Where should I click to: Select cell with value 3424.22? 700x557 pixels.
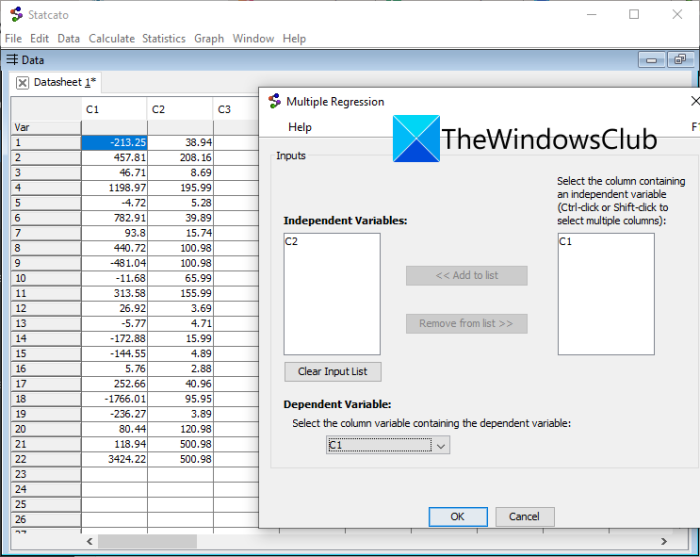114,459
